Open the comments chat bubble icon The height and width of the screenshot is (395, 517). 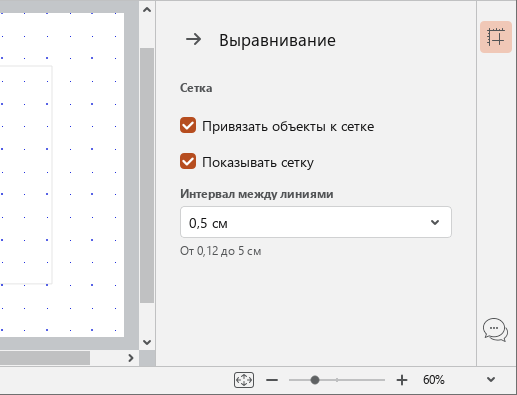(495, 329)
